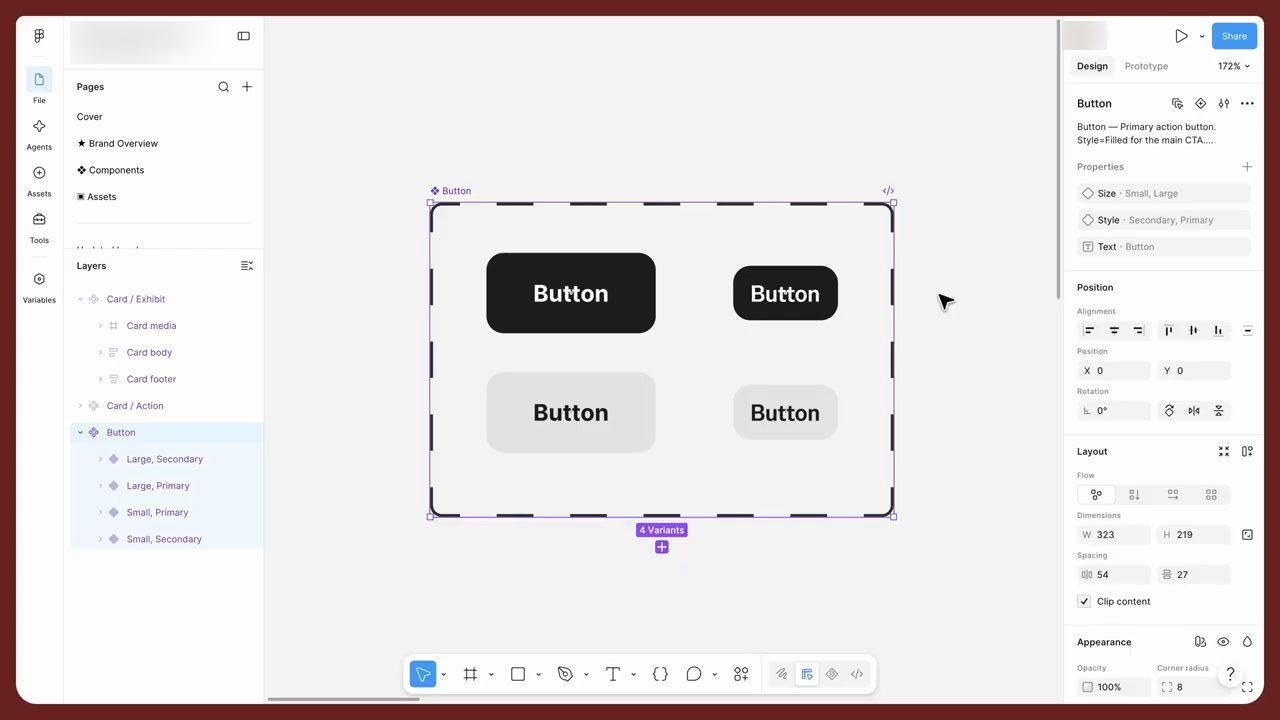Image resolution: width=1280 pixels, height=720 pixels.
Task: Select the curly braces code tool
Action: click(660, 674)
